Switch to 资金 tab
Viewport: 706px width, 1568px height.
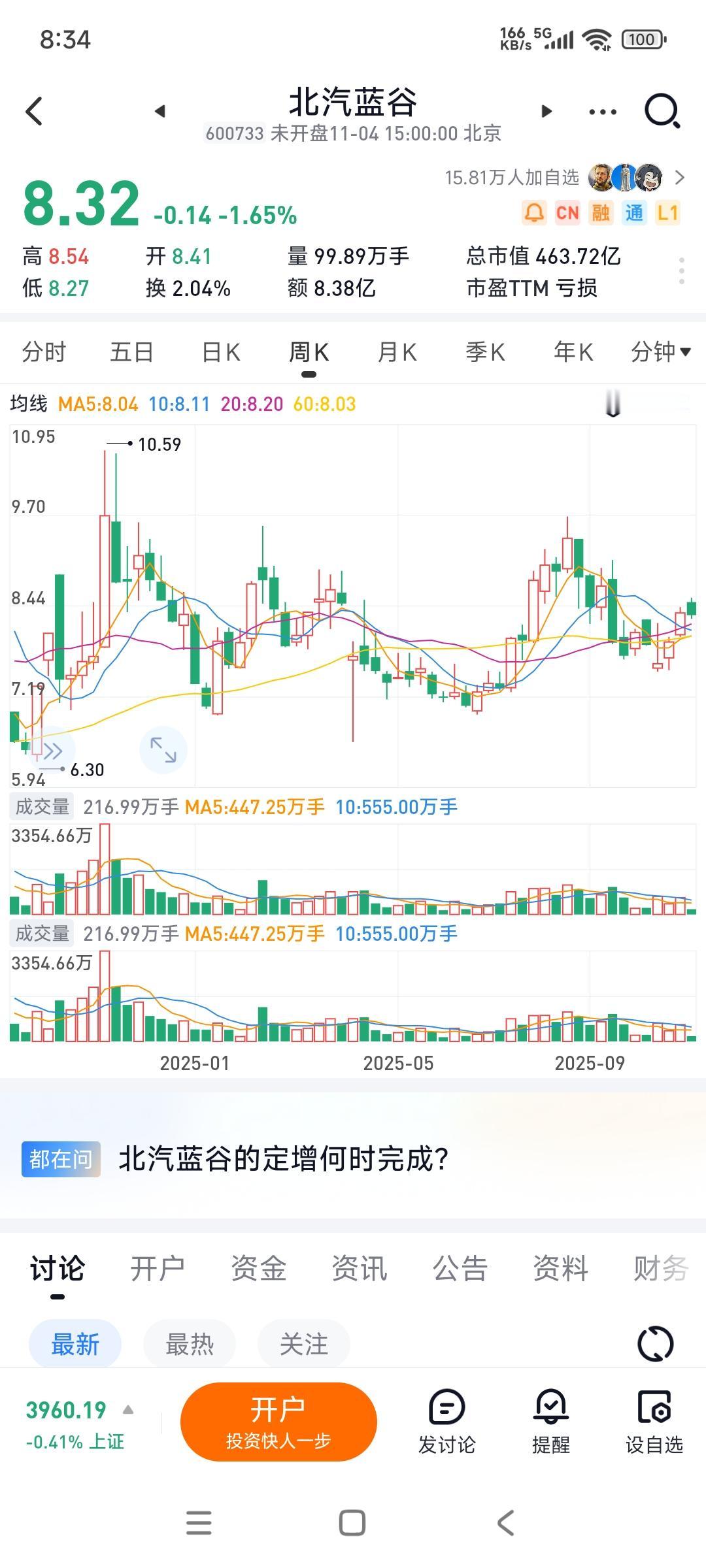click(258, 1268)
